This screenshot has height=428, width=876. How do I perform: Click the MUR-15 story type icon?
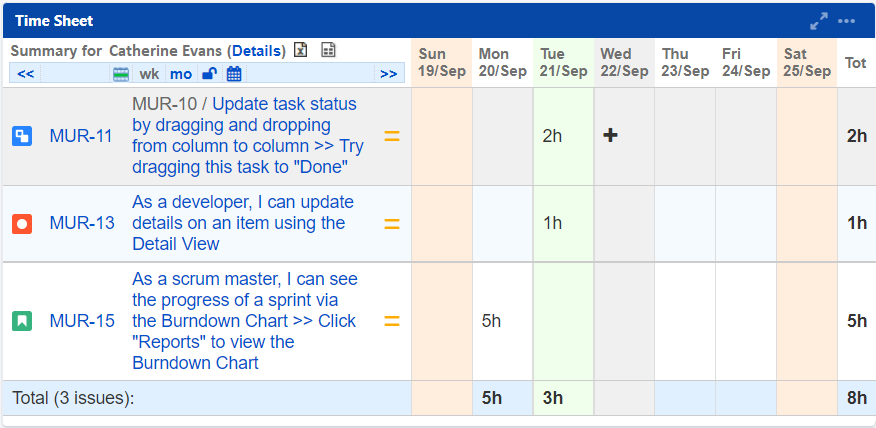coord(22,321)
